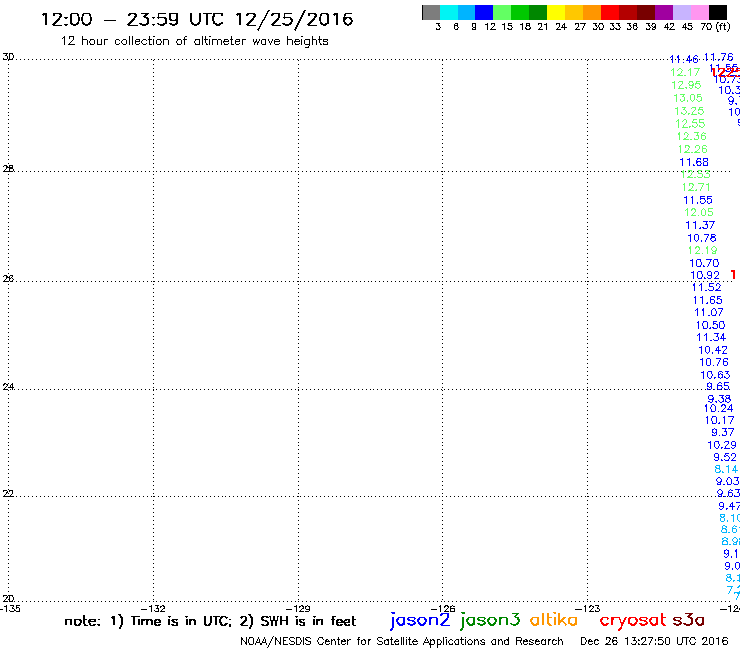Pick the lavender swatch in the color scale

(x=681, y=12)
